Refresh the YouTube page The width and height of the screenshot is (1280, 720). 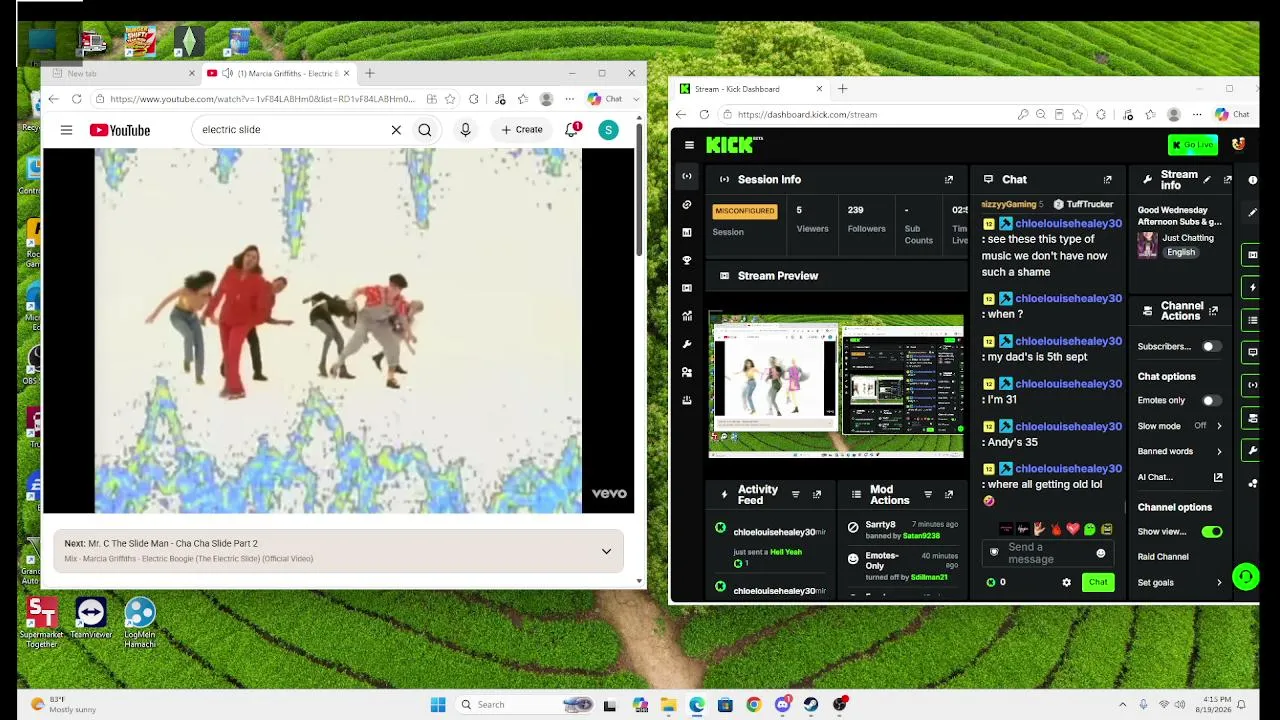[77, 99]
